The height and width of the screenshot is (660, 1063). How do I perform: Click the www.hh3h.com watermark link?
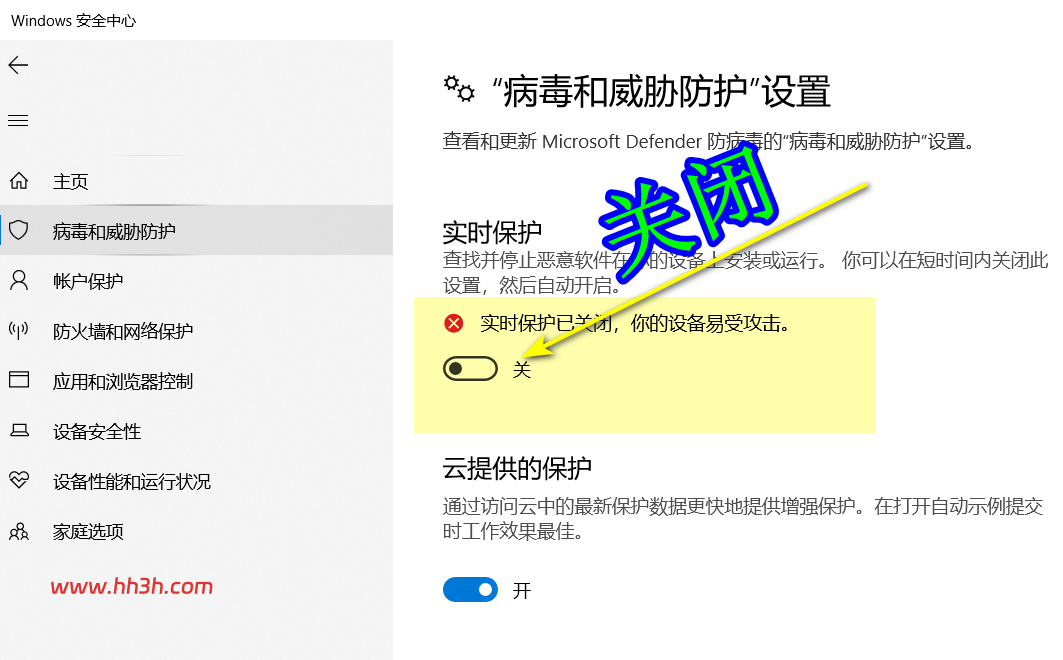(132, 586)
